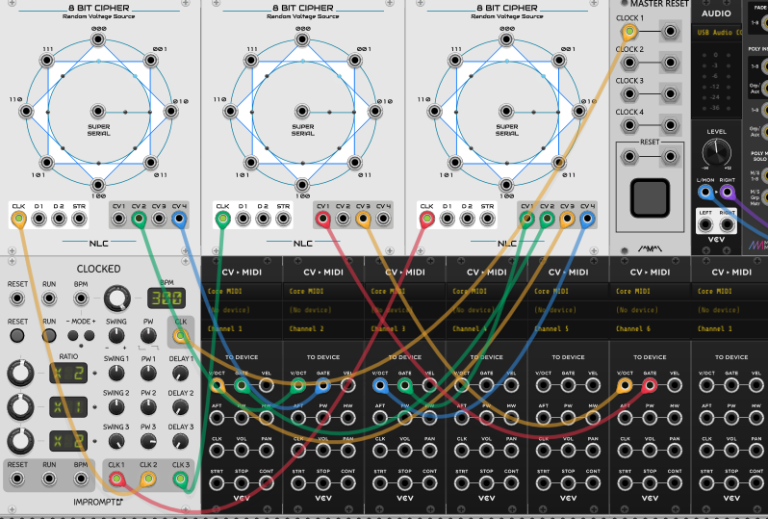
Task: Click the 110 jack on leftmost 8 Bit Cipher
Action: [26, 111]
